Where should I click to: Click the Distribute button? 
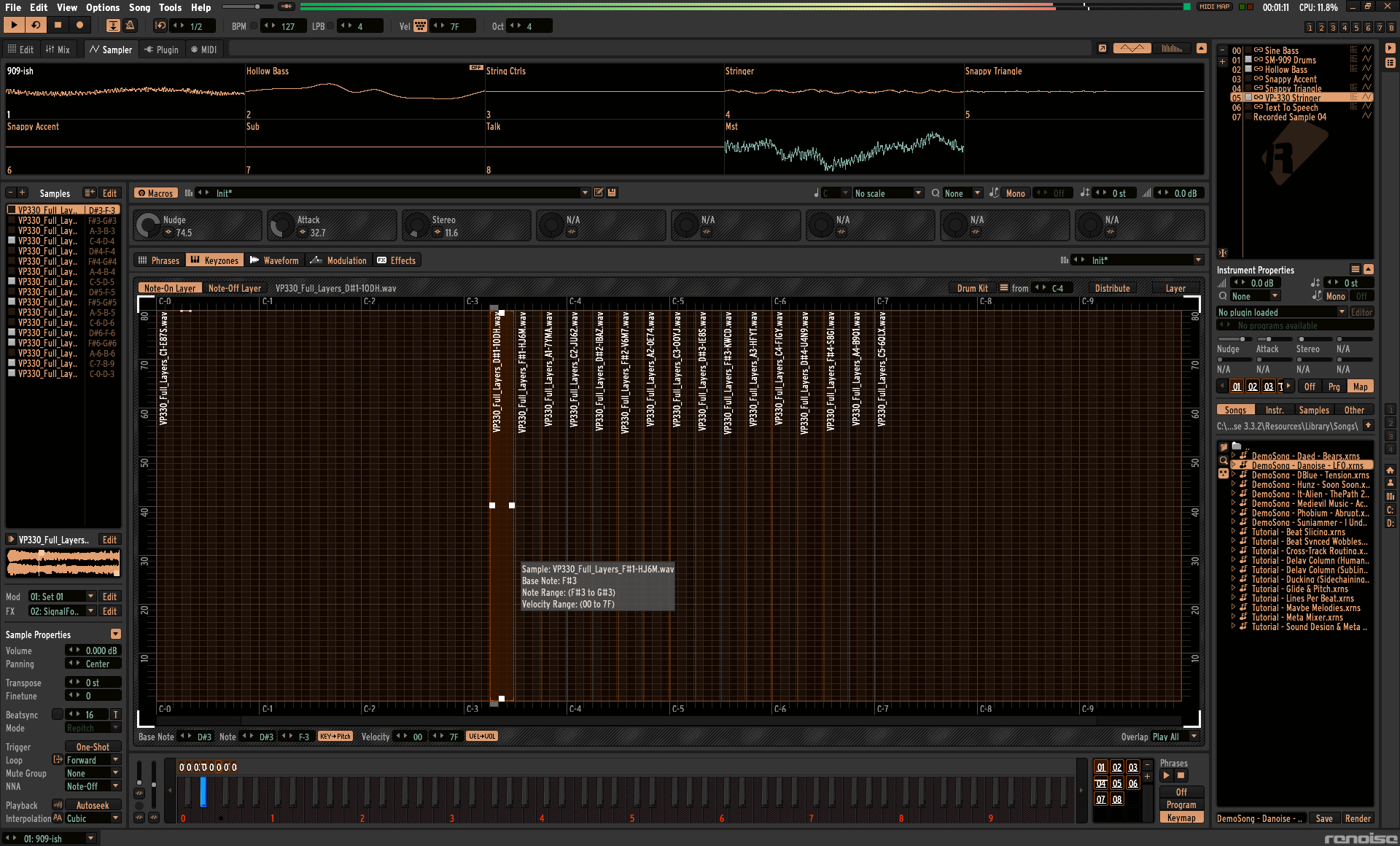pos(1112,288)
